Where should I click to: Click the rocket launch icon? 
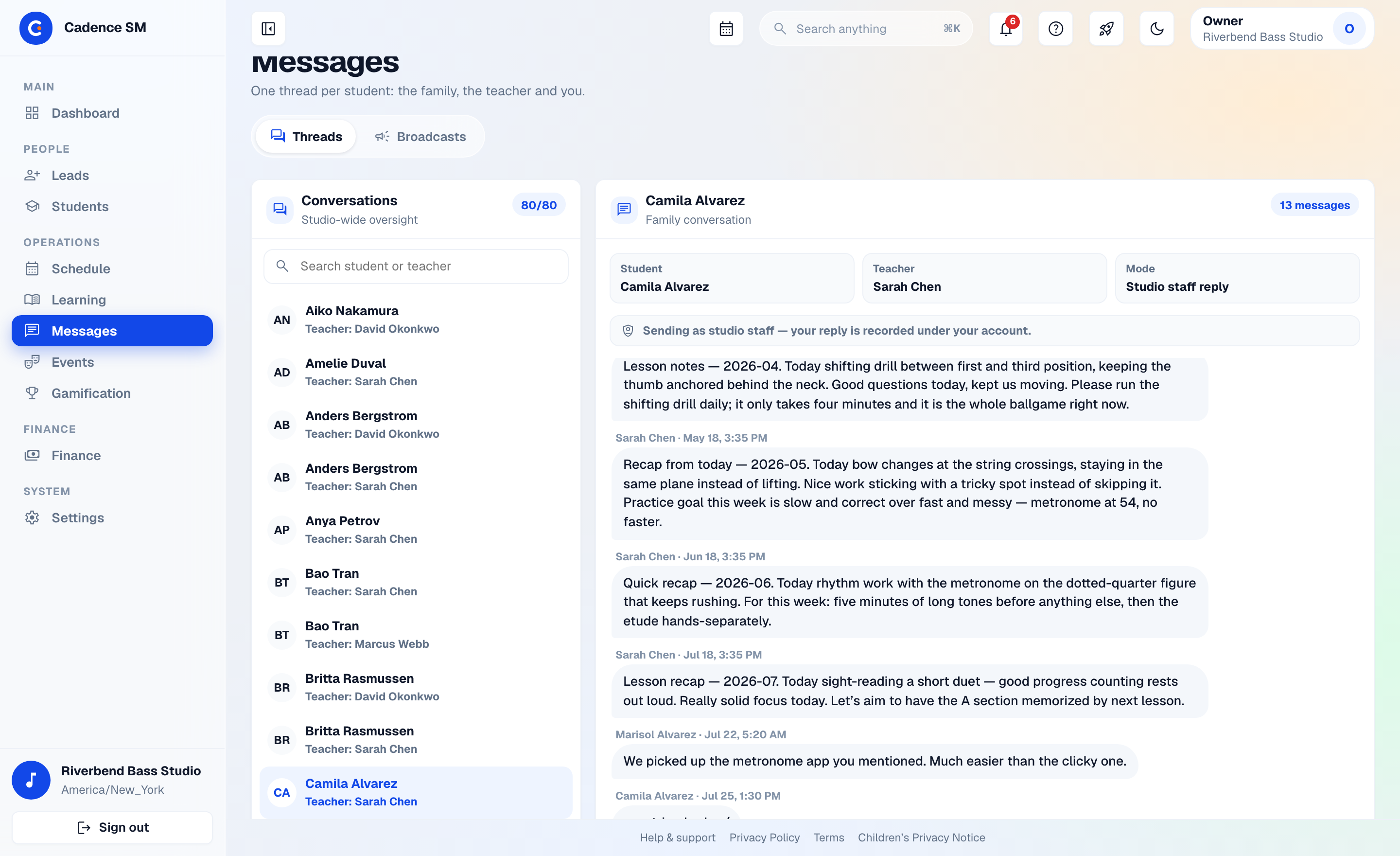pos(1106,28)
